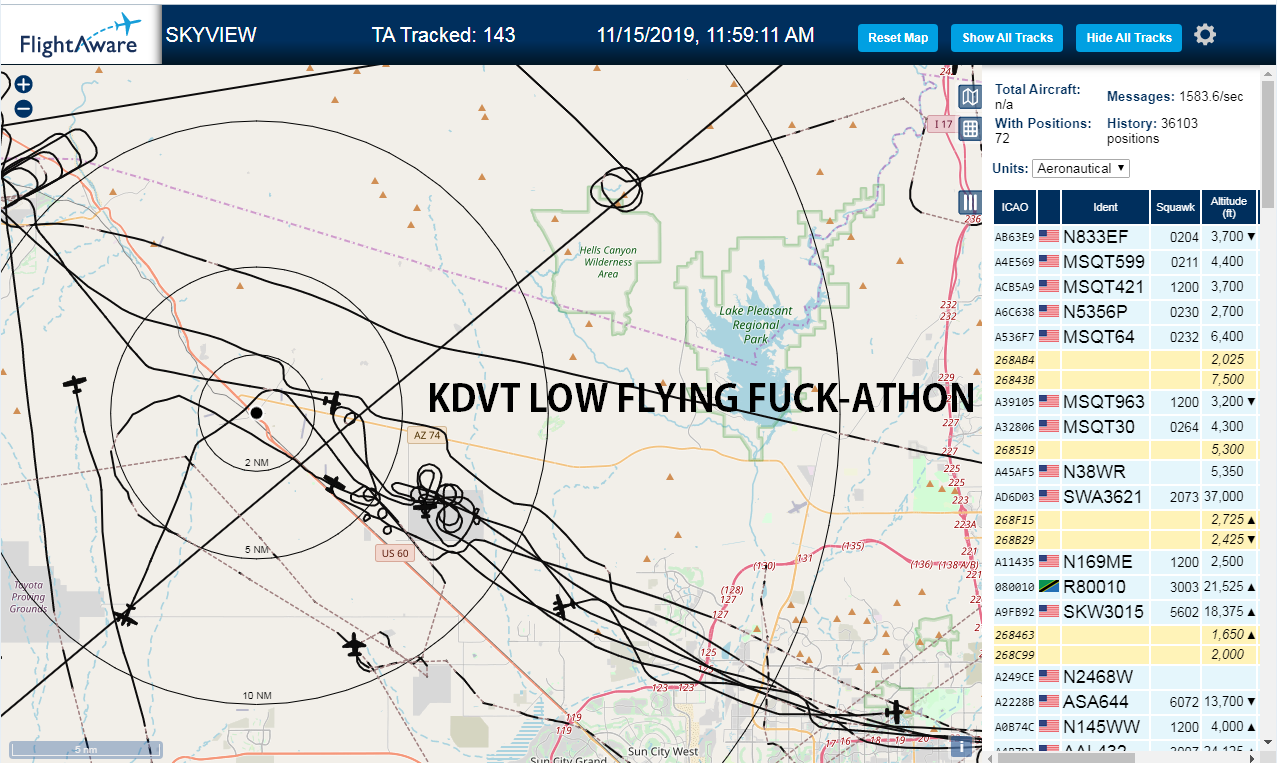1277x763 pixels.
Task: Click the I 17 highway shield
Action: click(941, 124)
